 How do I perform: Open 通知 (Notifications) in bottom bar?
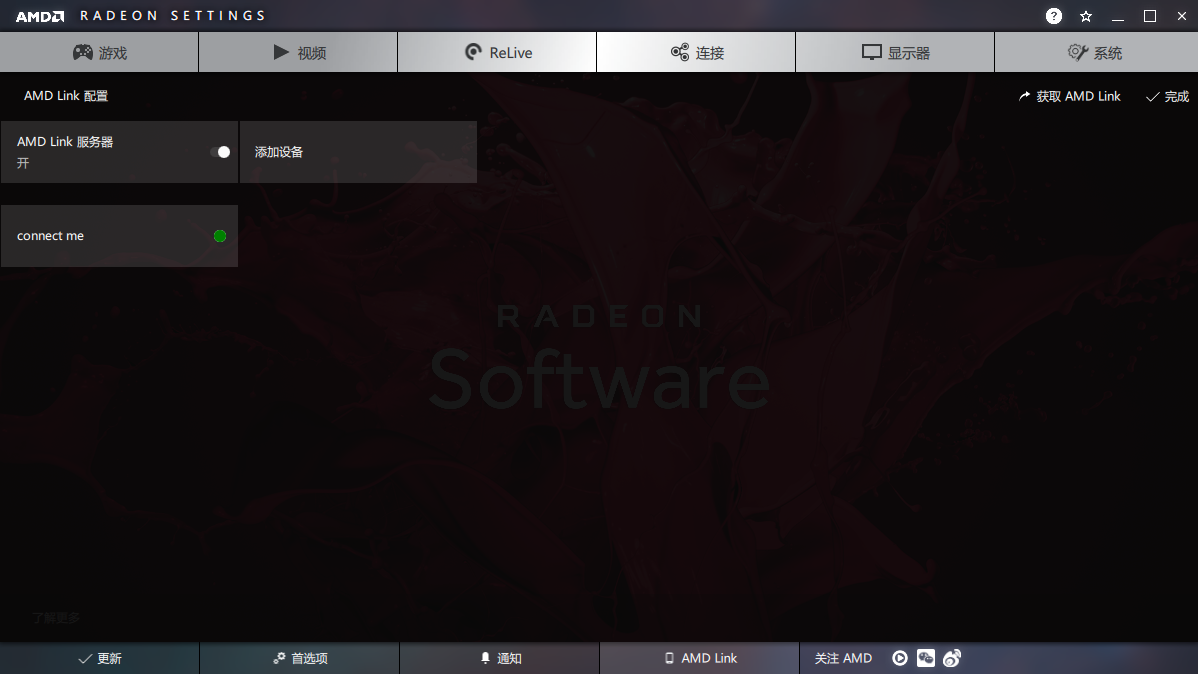tap(500, 658)
